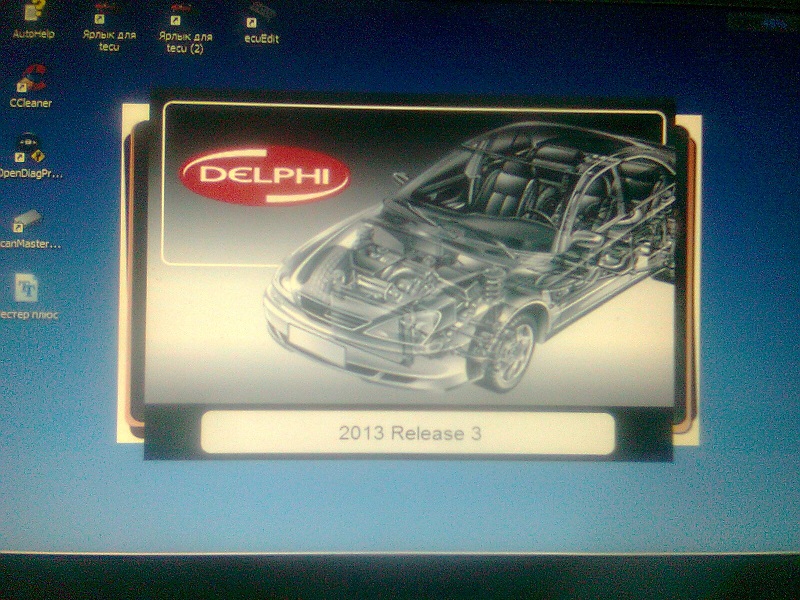Open the 'Ярлык для tecu' shortcut
Screen dimensions: 800x600
click(x=109, y=26)
